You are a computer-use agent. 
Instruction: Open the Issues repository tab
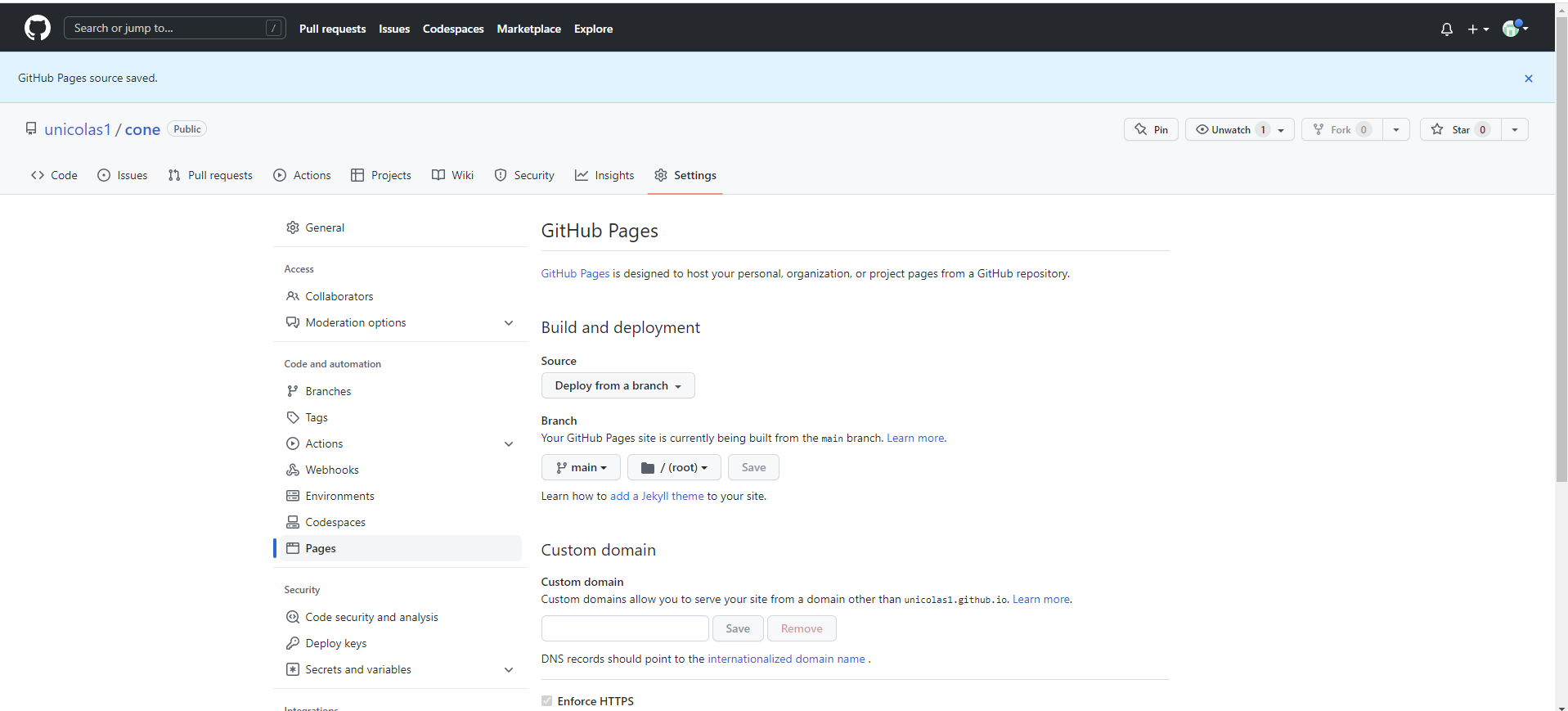123,175
